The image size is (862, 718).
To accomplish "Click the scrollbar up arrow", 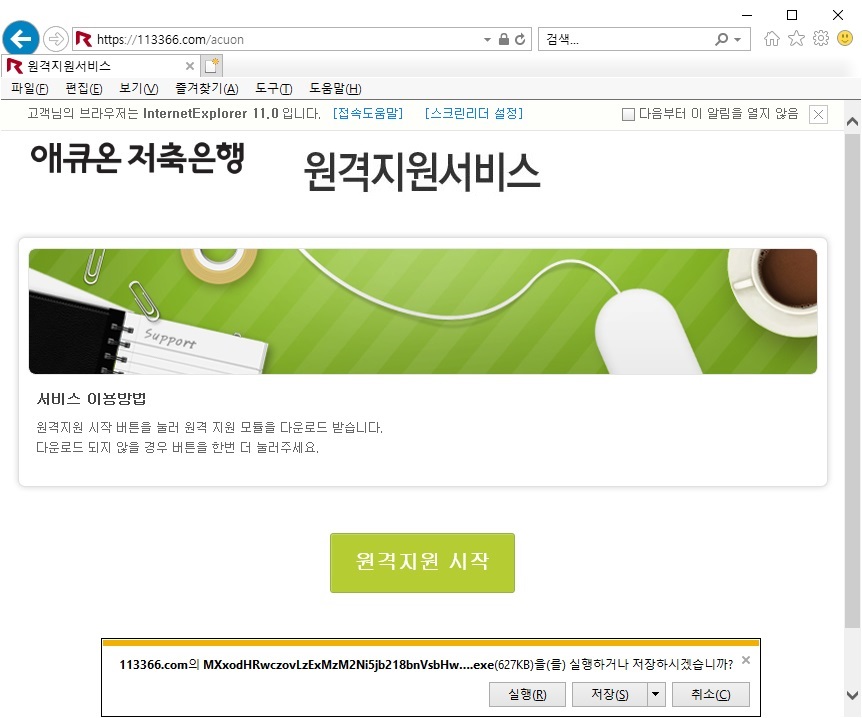I will click(x=853, y=121).
